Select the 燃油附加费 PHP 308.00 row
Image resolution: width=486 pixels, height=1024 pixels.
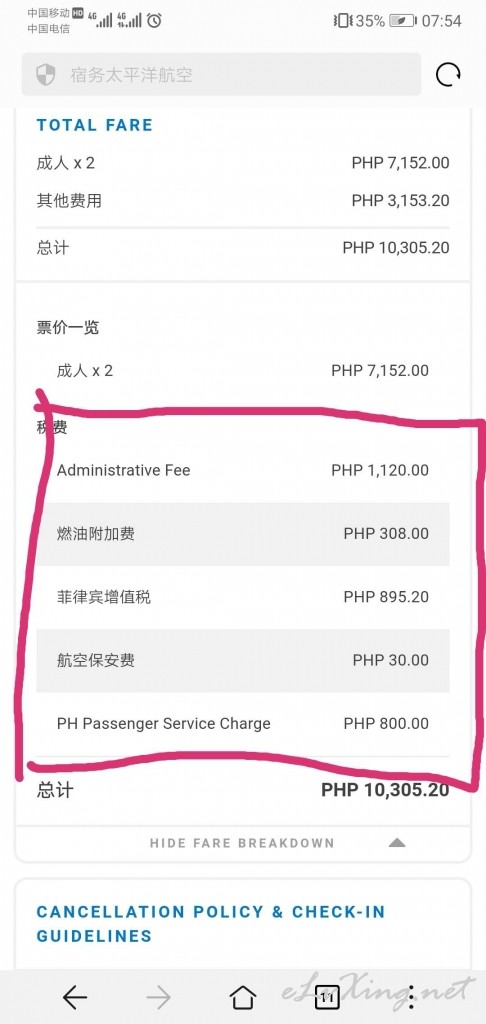(x=243, y=534)
